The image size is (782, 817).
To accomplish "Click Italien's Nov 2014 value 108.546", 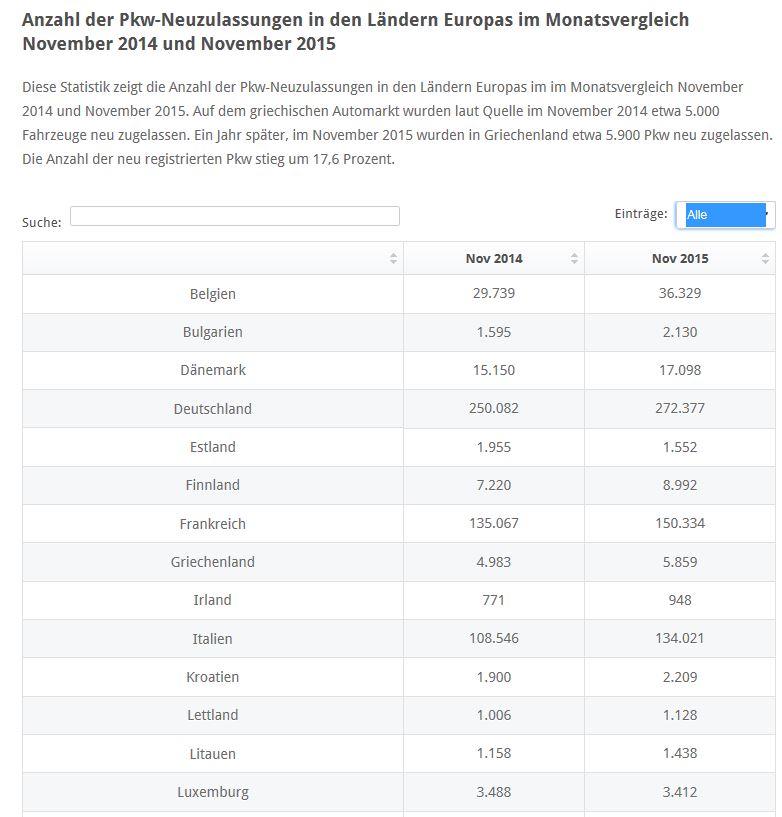I will click(x=494, y=639).
